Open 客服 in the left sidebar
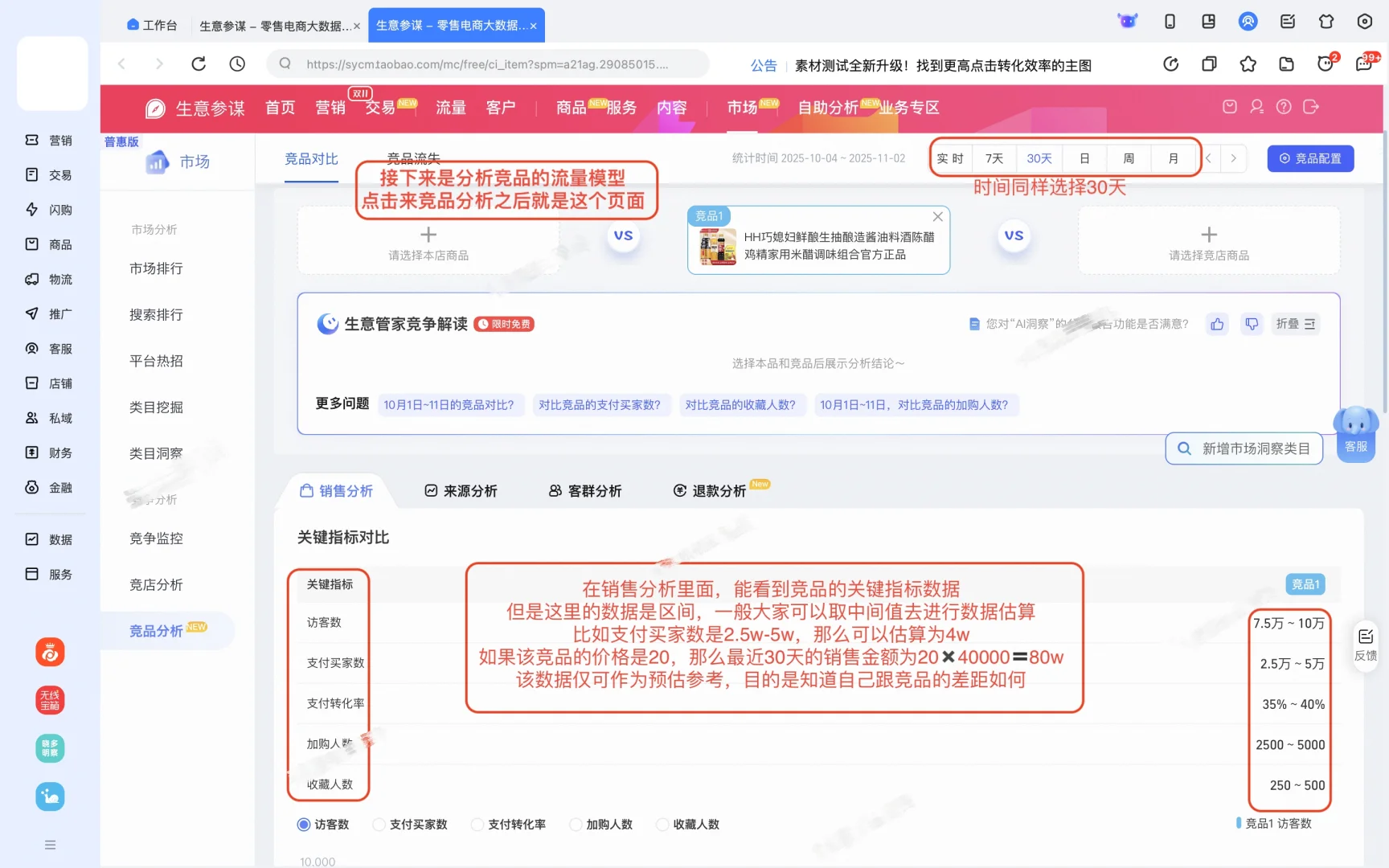 coord(49,349)
